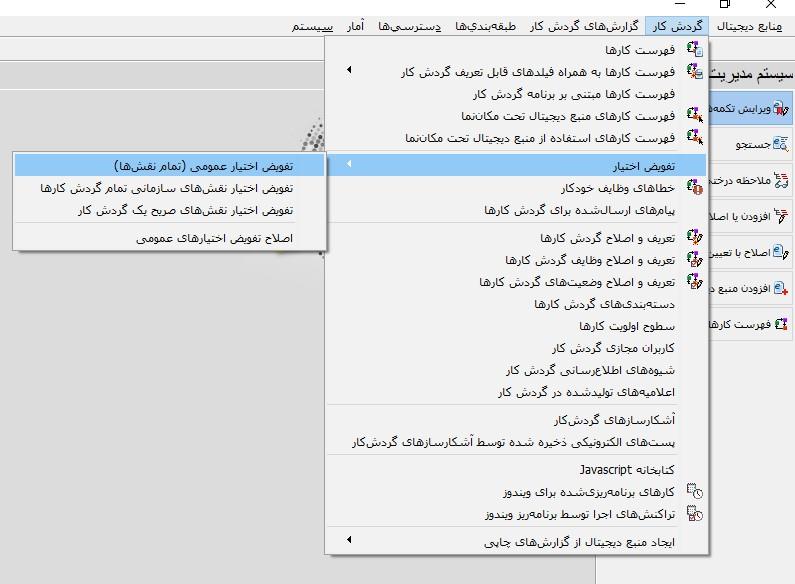Click the تعریف و اصلاح وضعیت‌های گردش کارها icon
Screen dimensions: 795x584
pyautogui.click(x=693, y=282)
